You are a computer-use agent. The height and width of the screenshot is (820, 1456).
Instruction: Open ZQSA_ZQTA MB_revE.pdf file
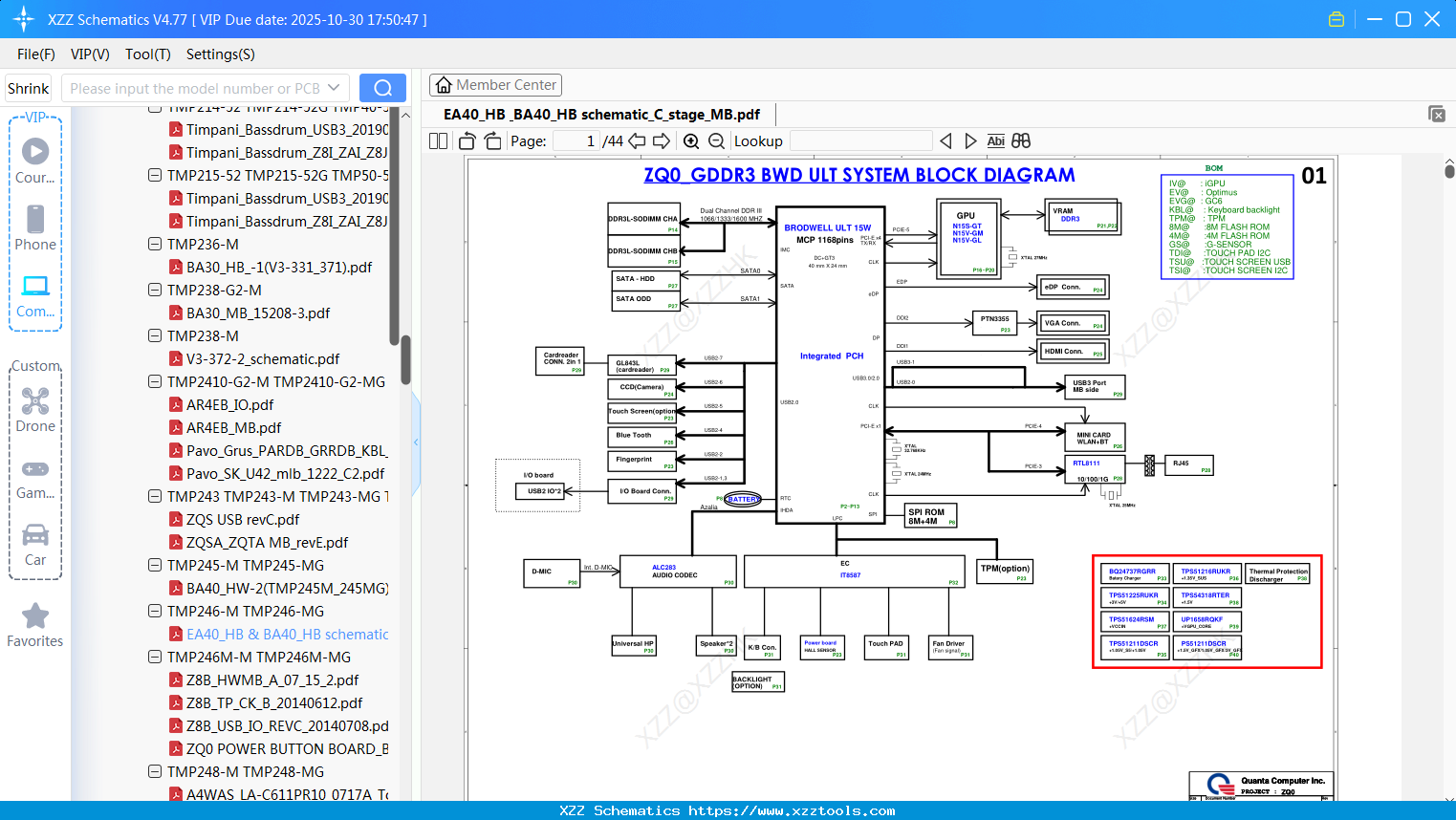267,543
